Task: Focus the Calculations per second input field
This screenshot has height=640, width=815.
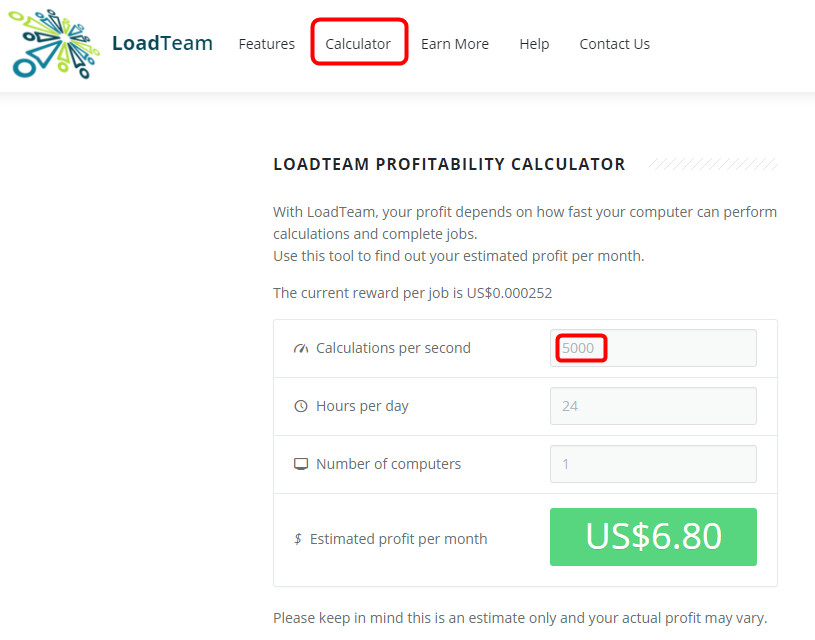Action: pyautogui.click(x=653, y=348)
